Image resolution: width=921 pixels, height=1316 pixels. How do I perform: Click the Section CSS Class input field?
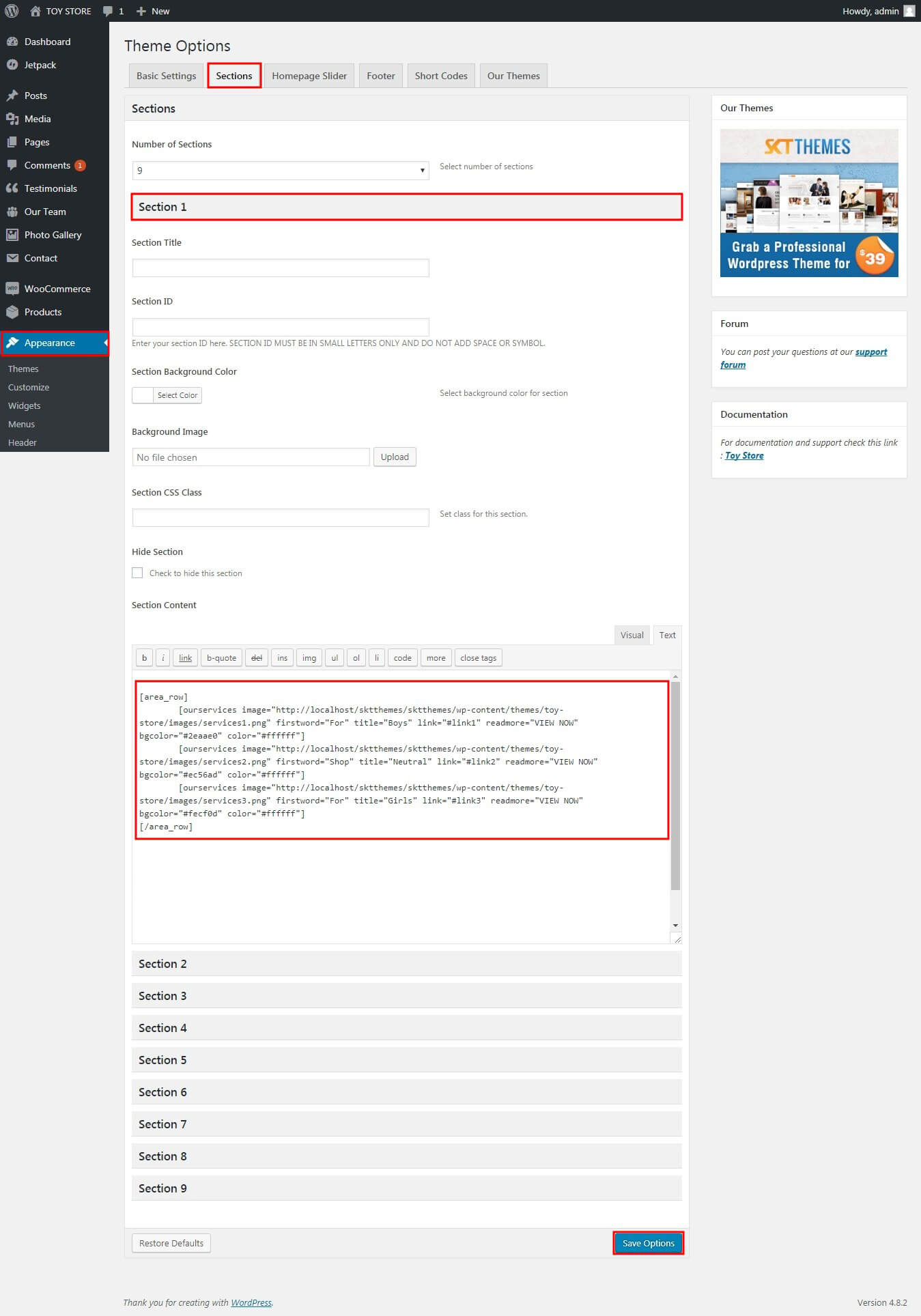(281, 517)
